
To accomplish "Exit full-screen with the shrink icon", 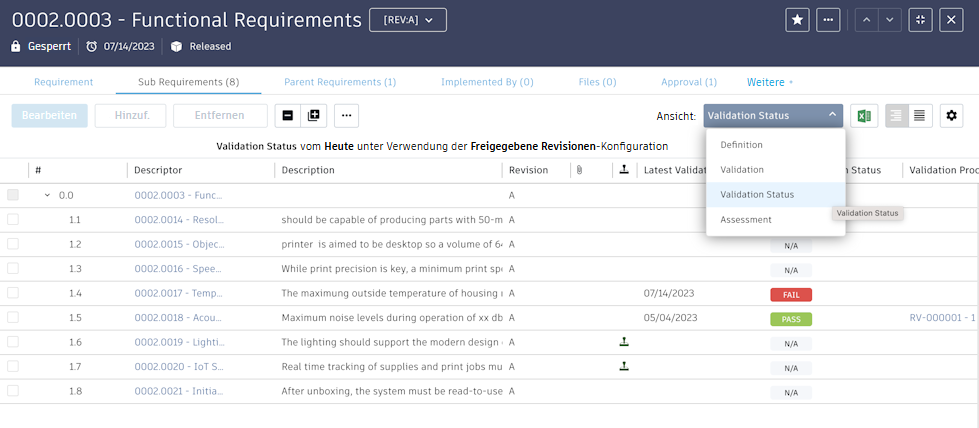I will 920,20.
